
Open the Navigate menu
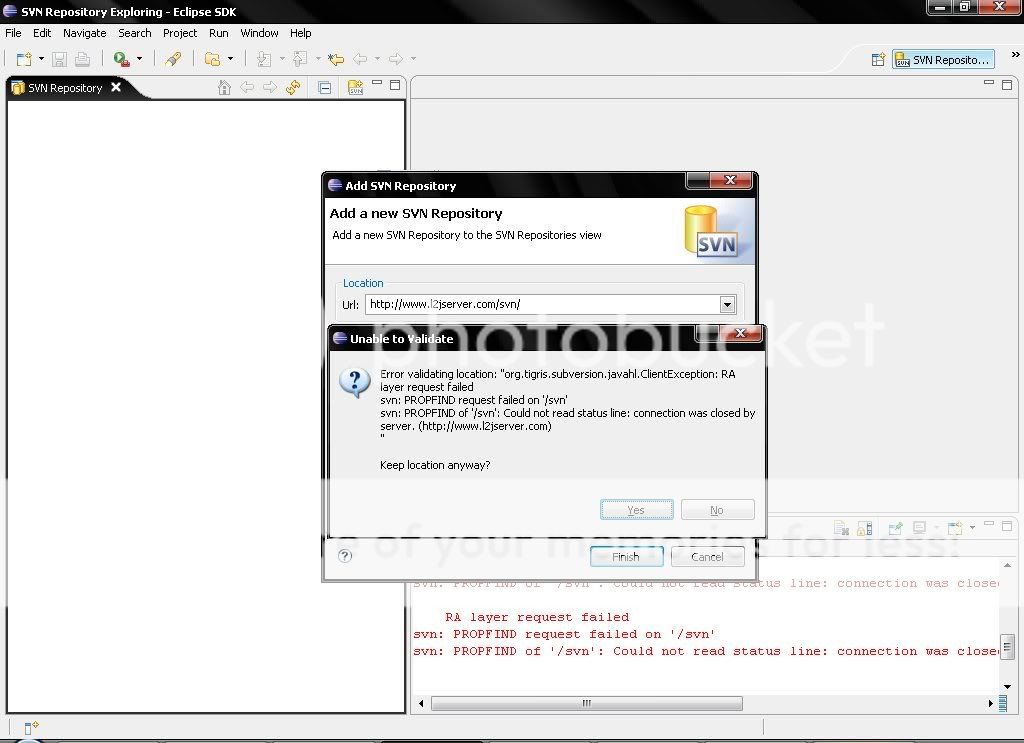point(84,33)
